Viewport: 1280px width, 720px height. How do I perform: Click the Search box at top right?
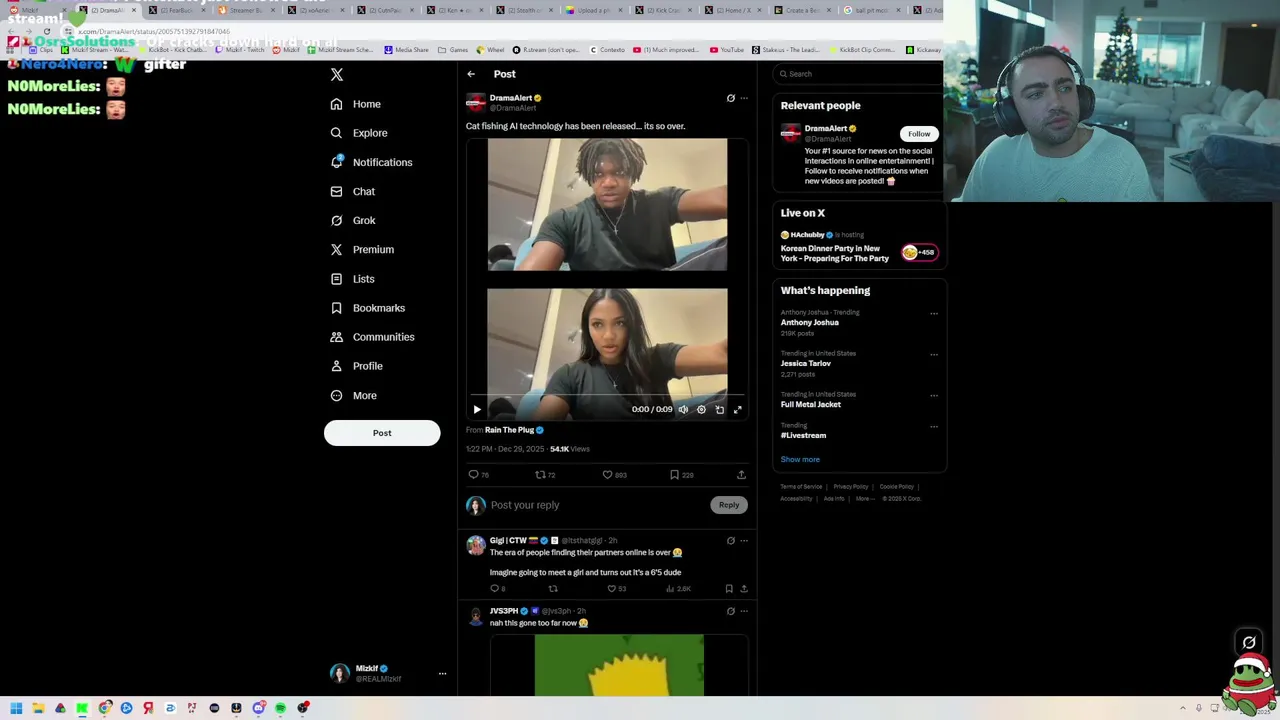click(x=858, y=74)
